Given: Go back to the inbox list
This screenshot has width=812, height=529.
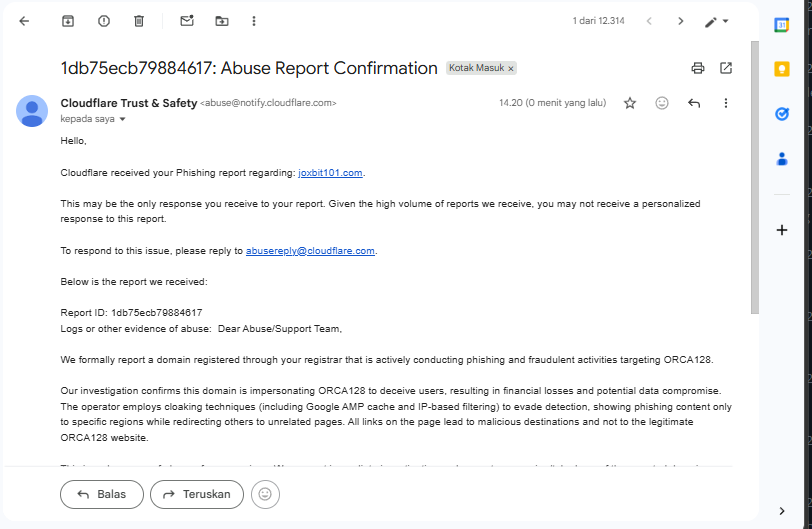Looking at the screenshot, I should pos(24,21).
